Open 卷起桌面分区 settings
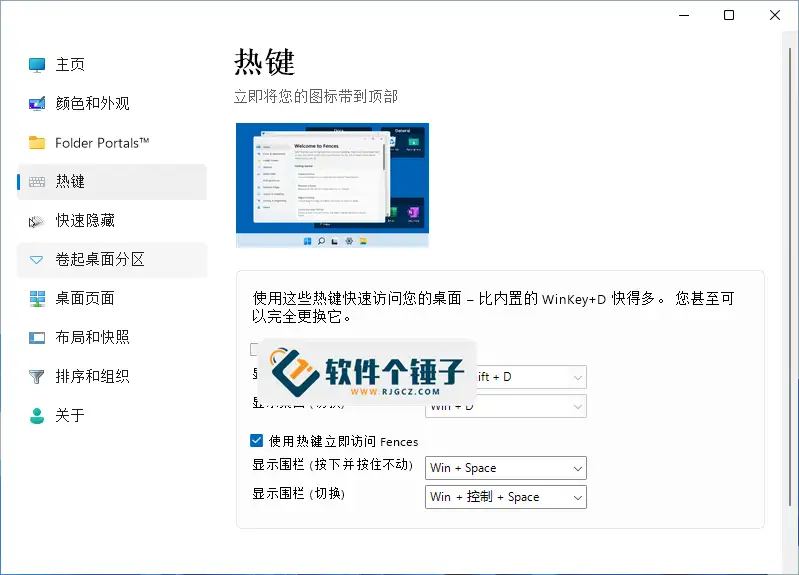 pyautogui.click(x=112, y=260)
